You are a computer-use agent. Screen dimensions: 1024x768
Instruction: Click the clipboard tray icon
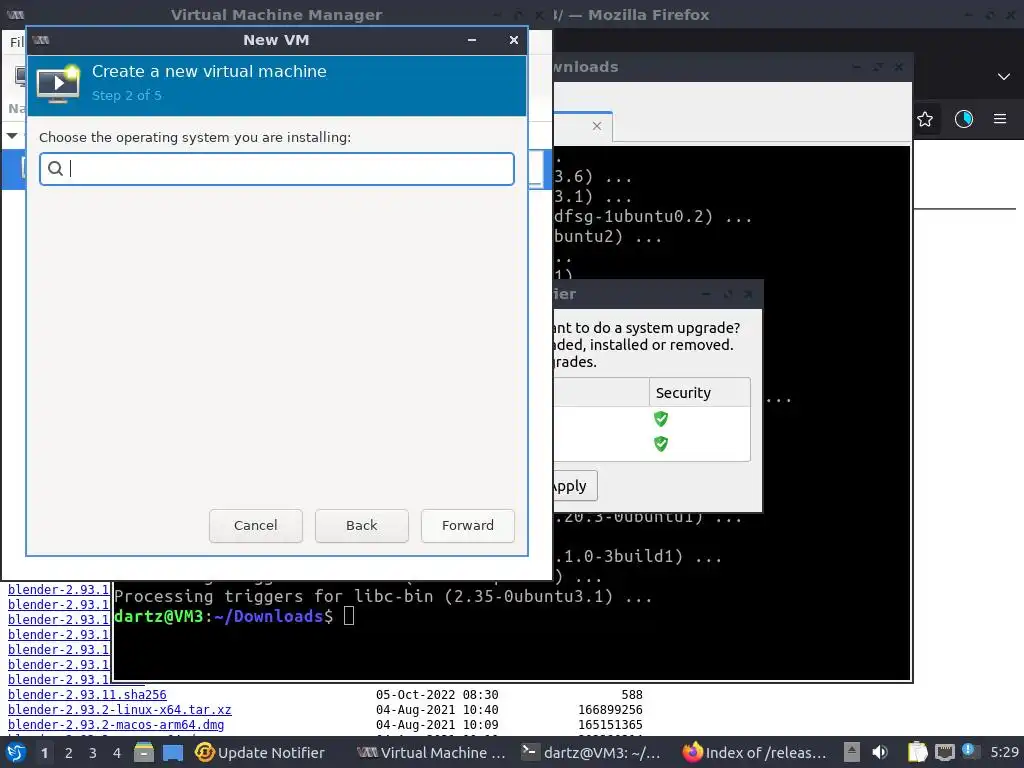click(x=917, y=752)
